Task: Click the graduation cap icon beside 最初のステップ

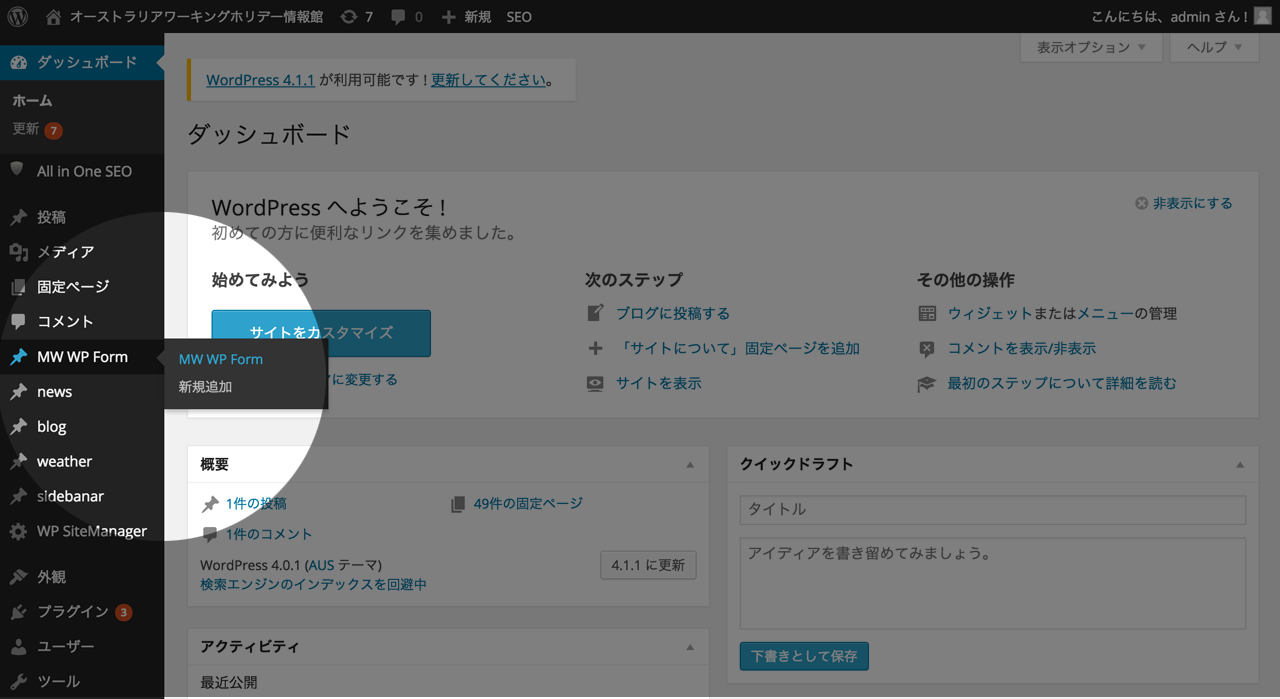Action: [927, 383]
